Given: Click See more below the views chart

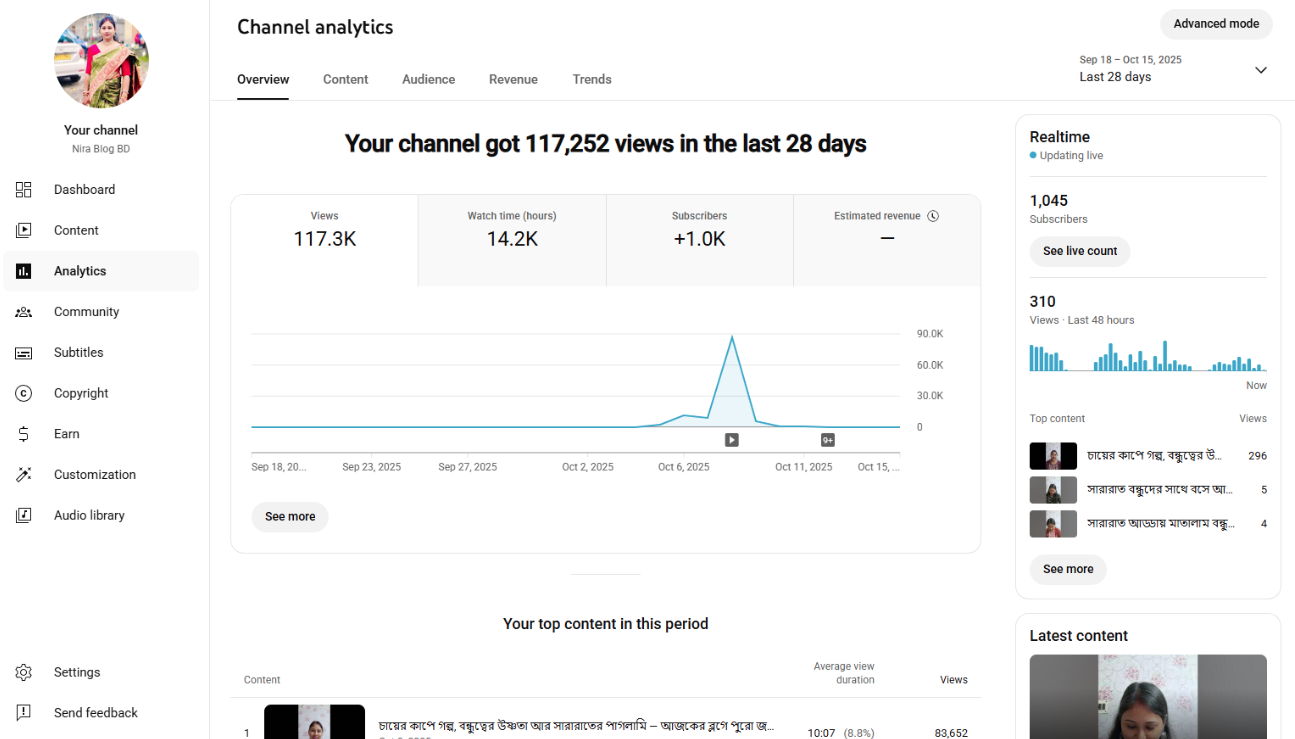Looking at the screenshot, I should [x=289, y=516].
